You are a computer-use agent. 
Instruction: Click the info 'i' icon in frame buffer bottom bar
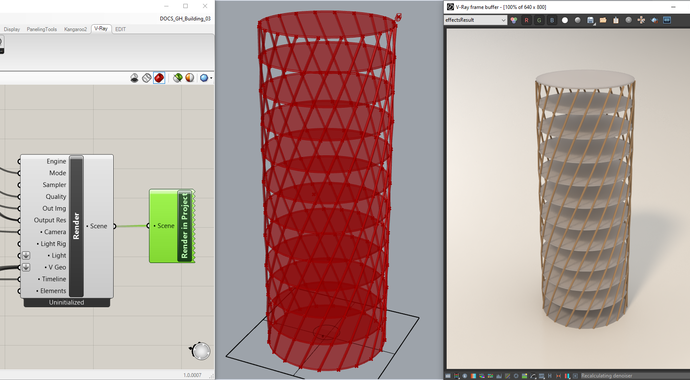point(465,376)
